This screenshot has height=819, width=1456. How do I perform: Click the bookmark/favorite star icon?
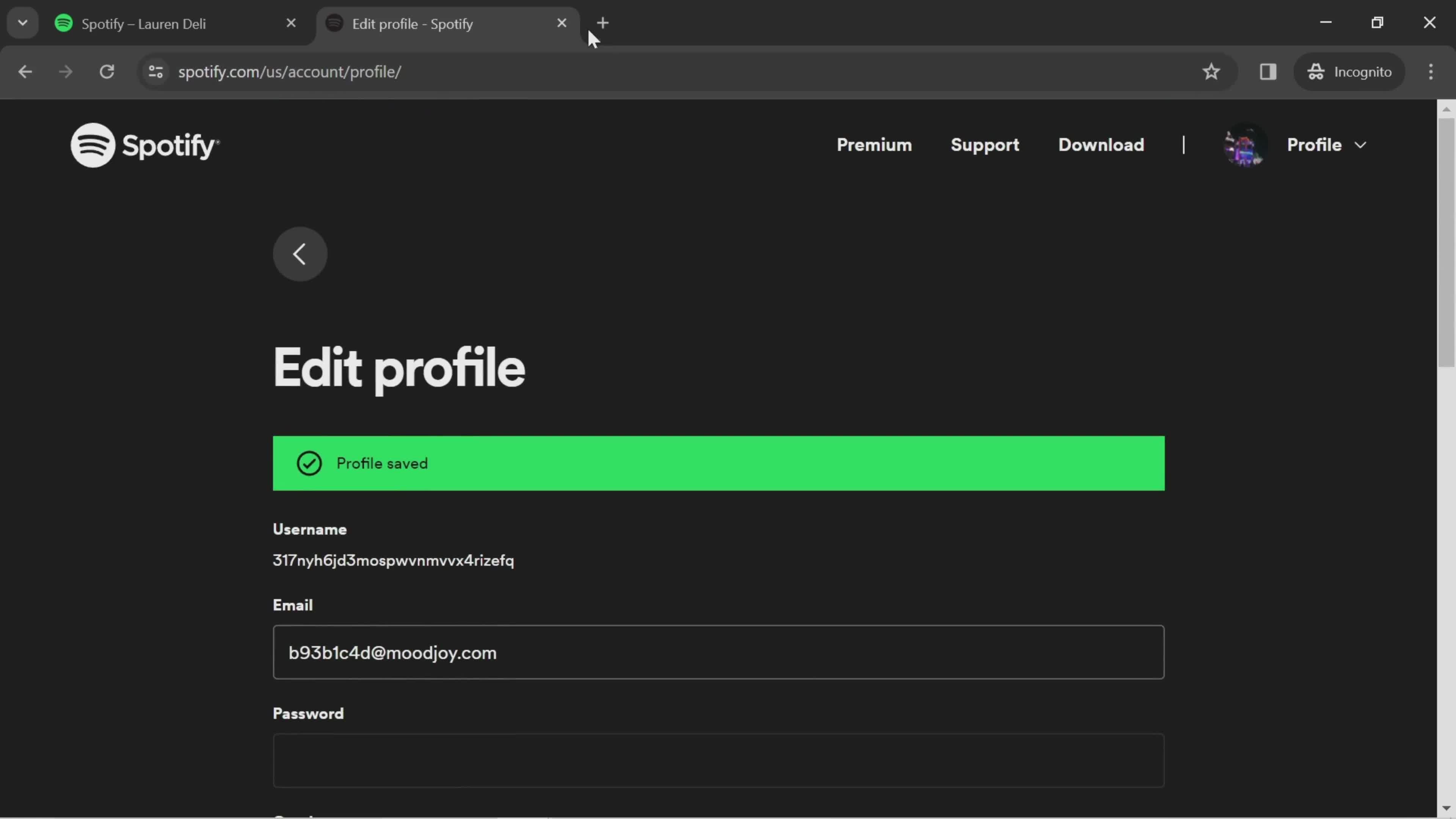point(1211,71)
